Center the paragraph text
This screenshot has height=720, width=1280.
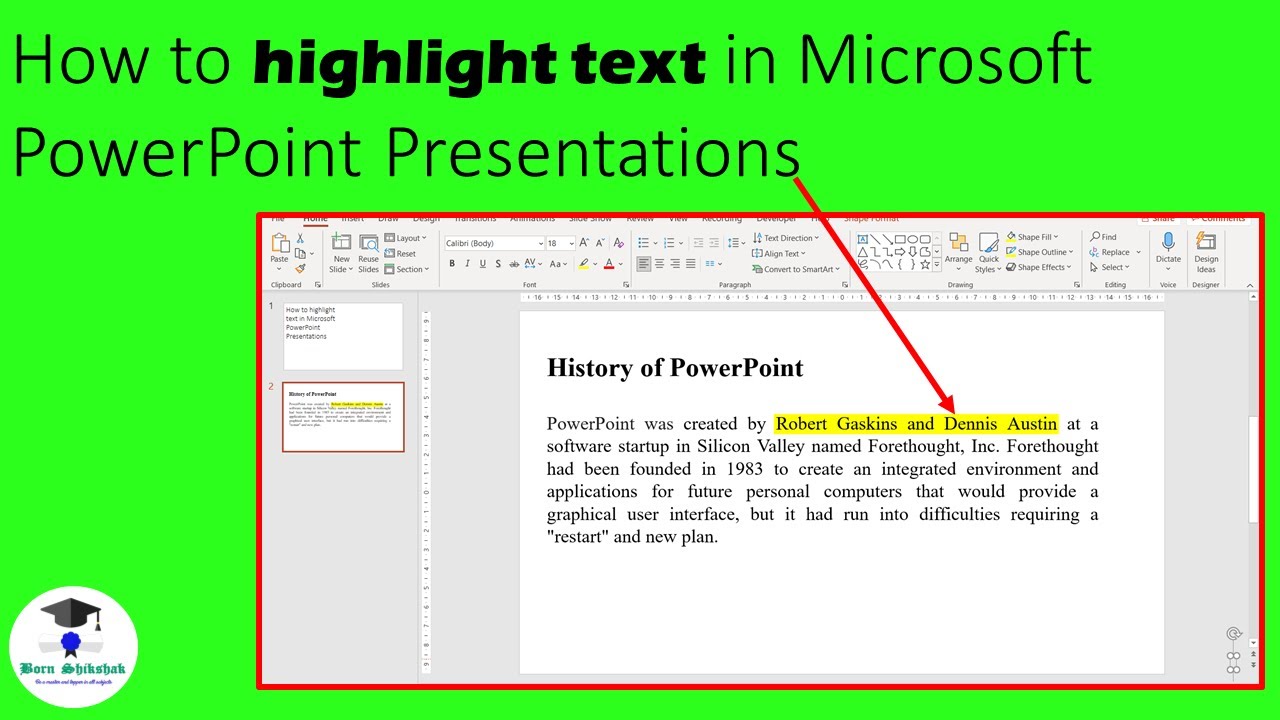tap(660, 264)
